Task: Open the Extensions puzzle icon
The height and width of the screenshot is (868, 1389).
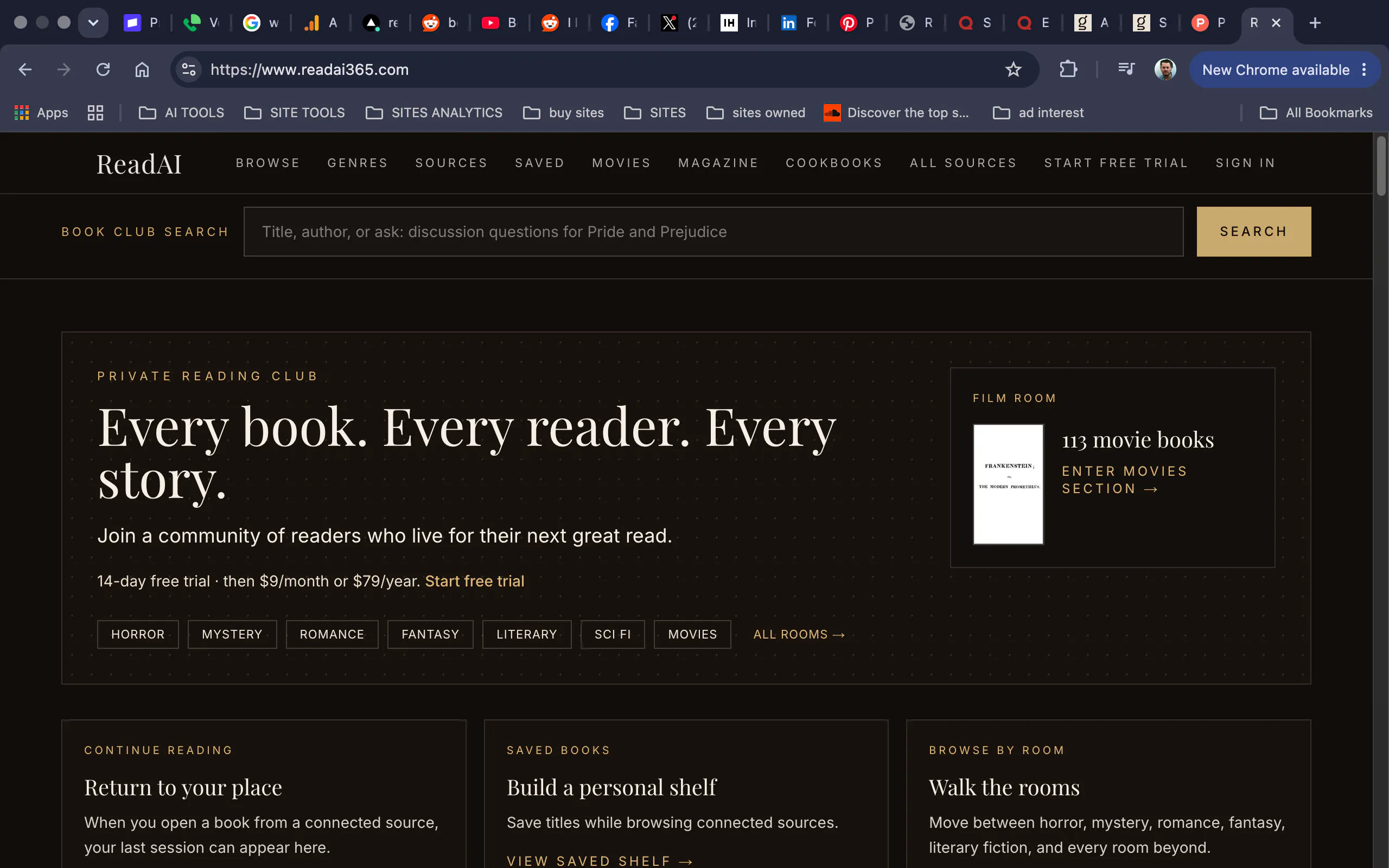Action: click(1068, 69)
